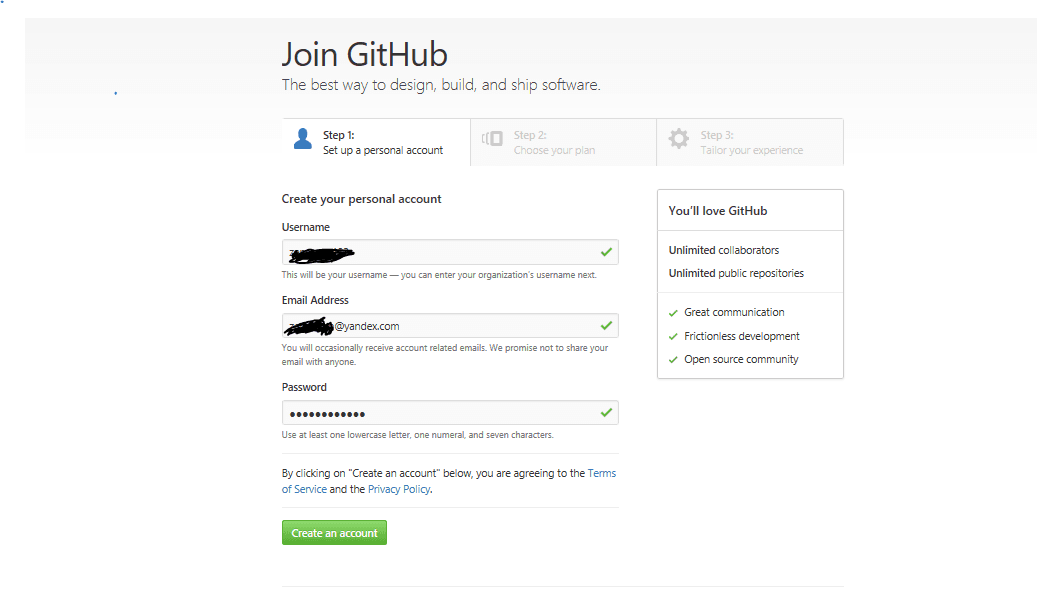
Task: Click the green checkmark beside Password field
Action: pyautogui.click(x=606, y=412)
